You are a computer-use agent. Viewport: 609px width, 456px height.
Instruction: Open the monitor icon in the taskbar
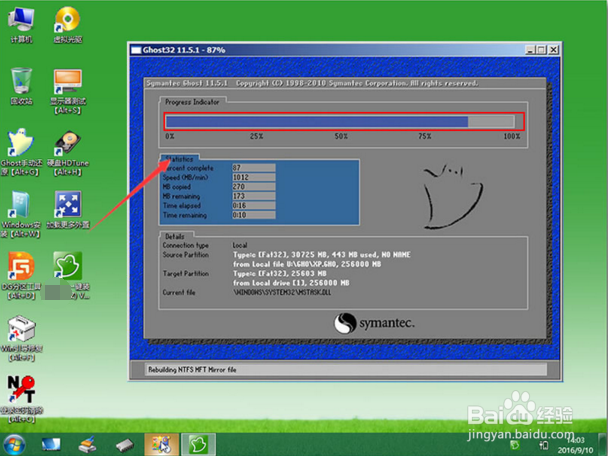point(51,445)
